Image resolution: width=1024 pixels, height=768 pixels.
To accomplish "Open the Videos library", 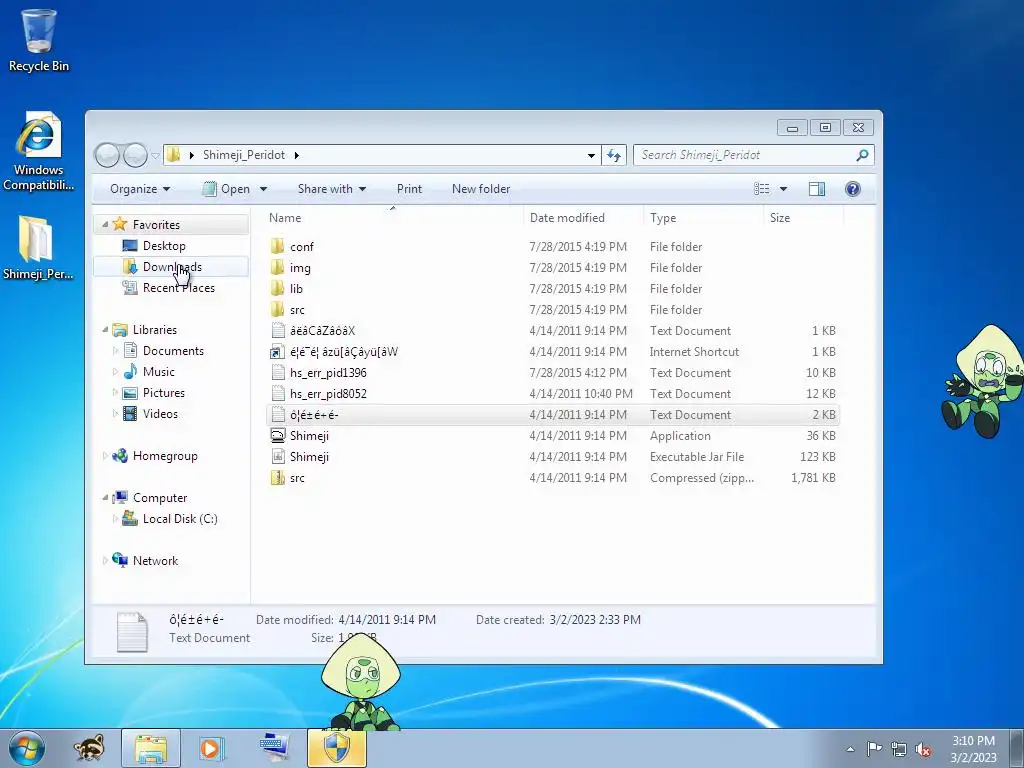I will (160, 413).
